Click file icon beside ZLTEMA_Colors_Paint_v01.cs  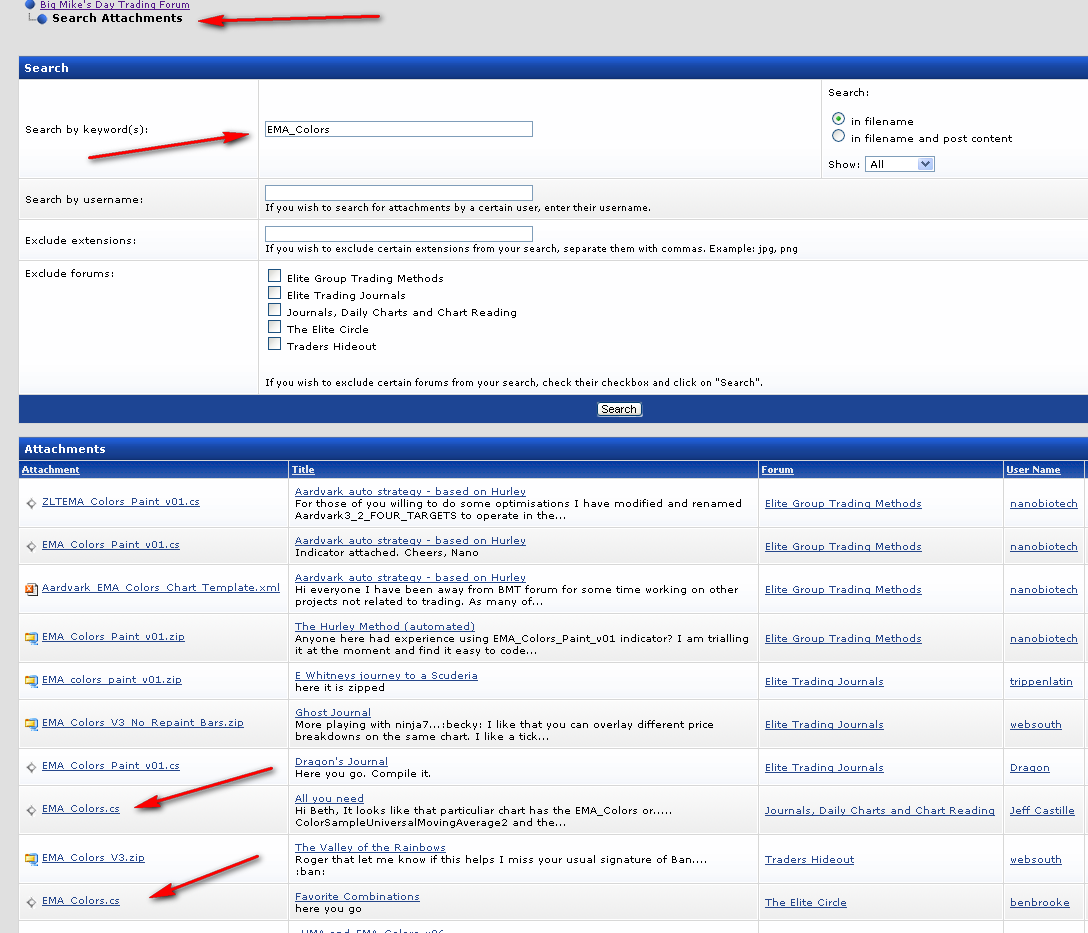[31, 503]
